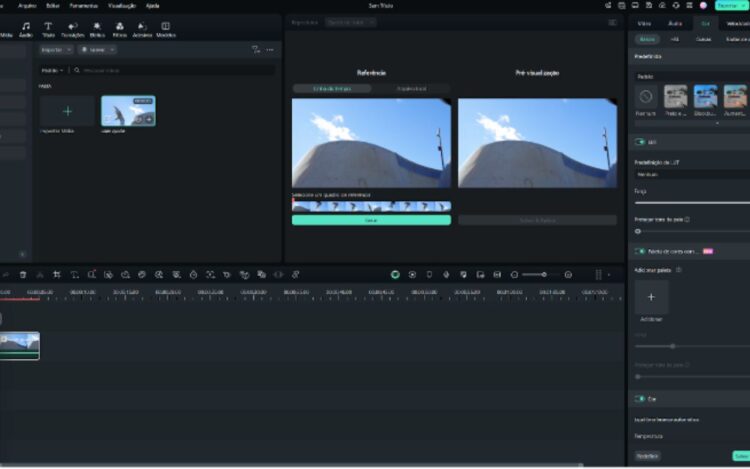This screenshot has height=469, width=750.
Task: Toggle the Paleta de cores com IA switch
Action: [640, 251]
